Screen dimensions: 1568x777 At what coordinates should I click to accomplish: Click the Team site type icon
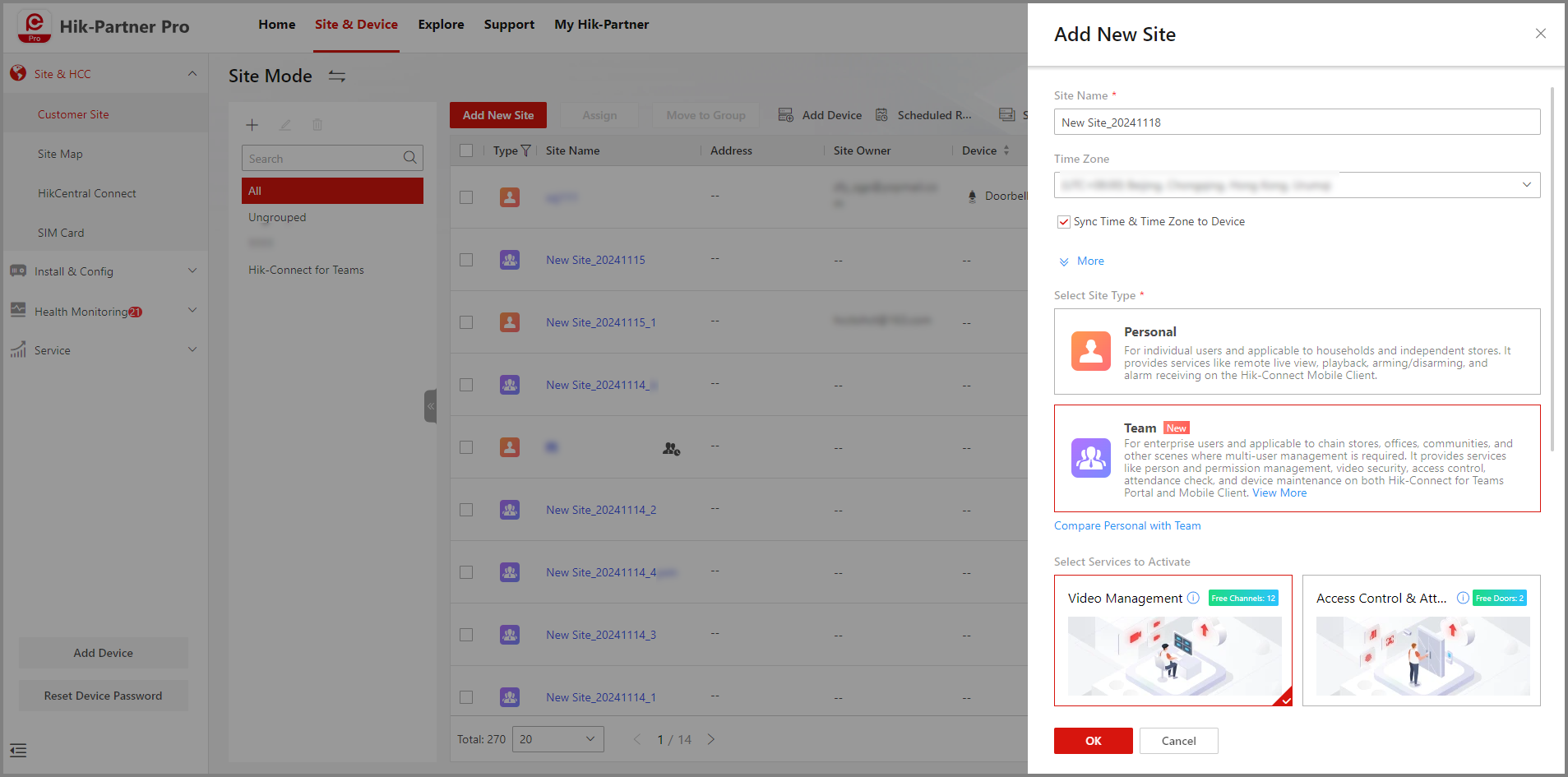click(1091, 458)
